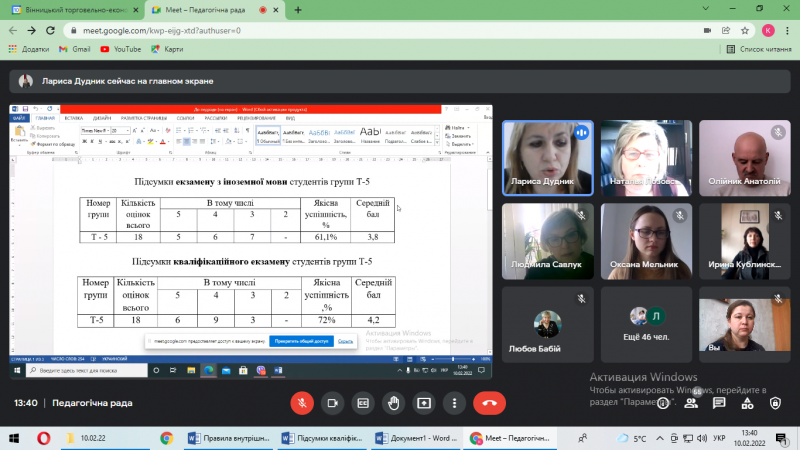
Task: Open Chrome three-dot menu
Action: (x=787, y=31)
